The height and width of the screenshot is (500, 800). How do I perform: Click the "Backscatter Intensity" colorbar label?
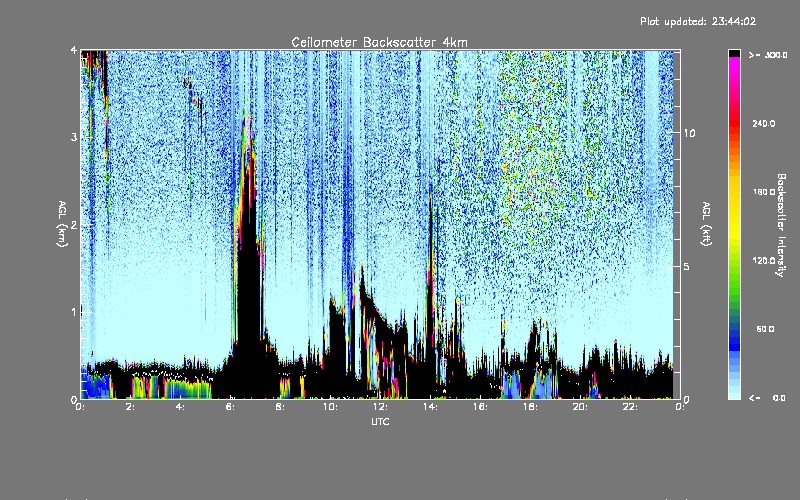click(780, 225)
